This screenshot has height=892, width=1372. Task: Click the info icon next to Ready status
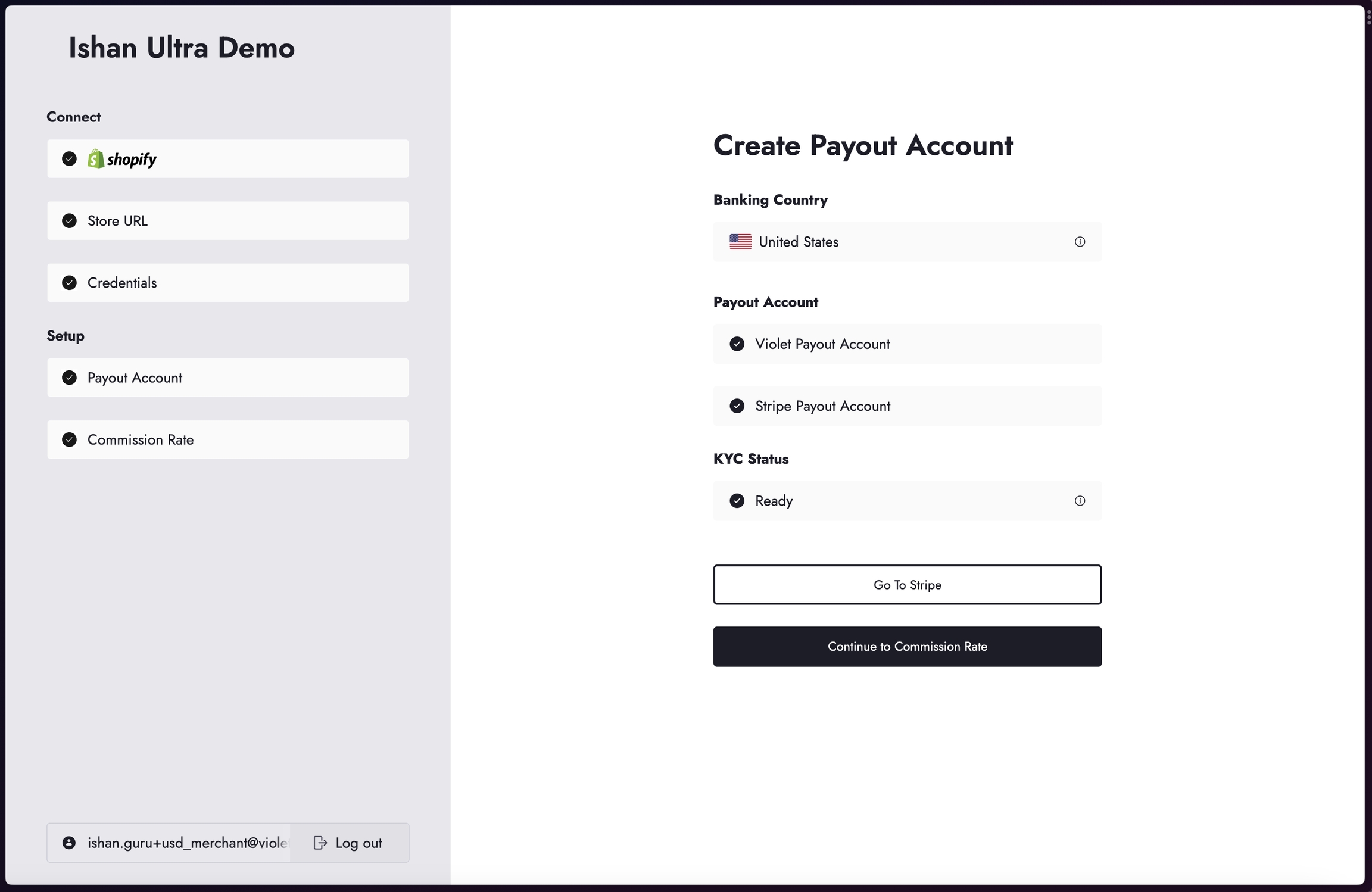[x=1080, y=501]
